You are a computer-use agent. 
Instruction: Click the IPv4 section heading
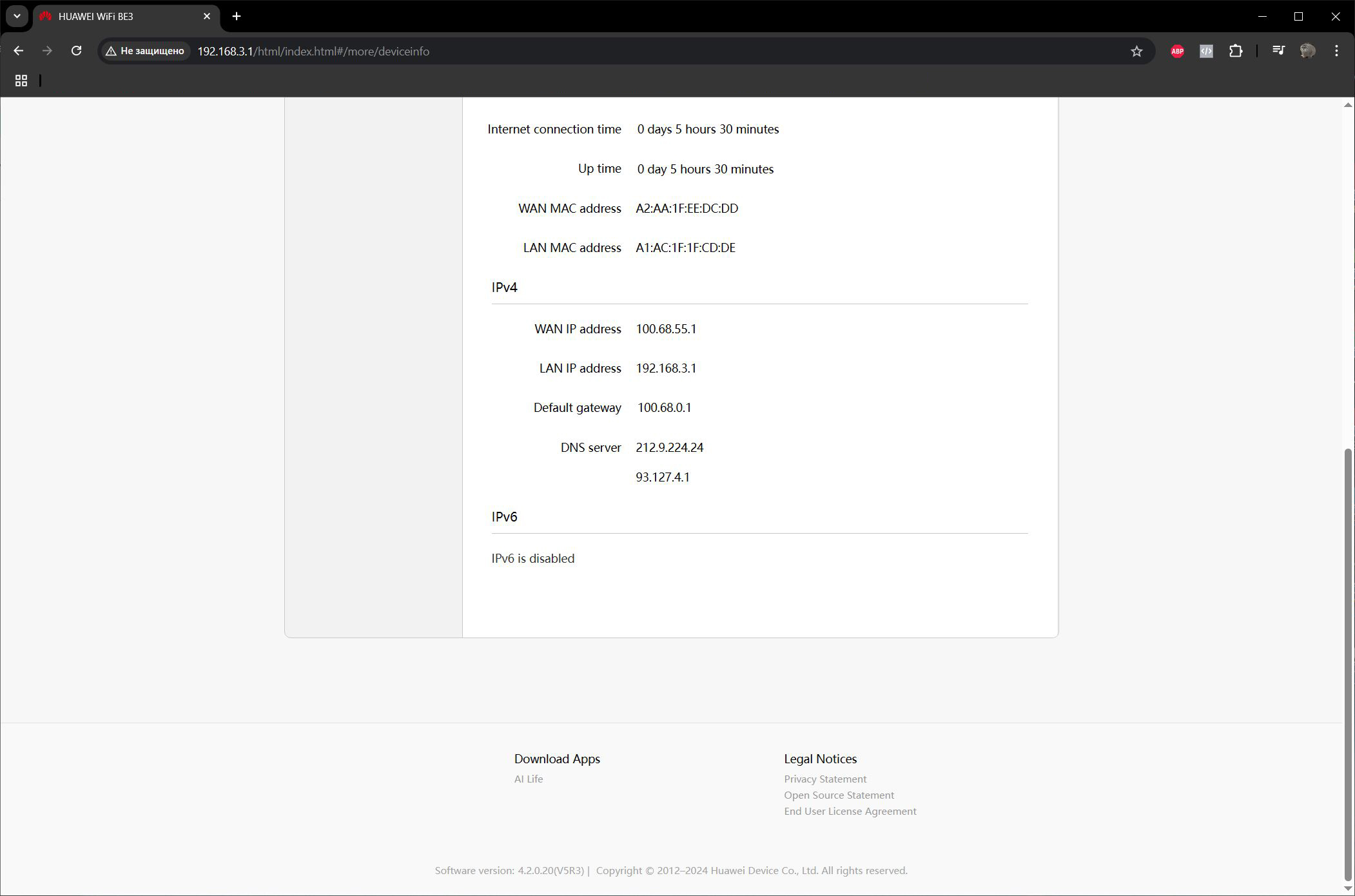(504, 287)
